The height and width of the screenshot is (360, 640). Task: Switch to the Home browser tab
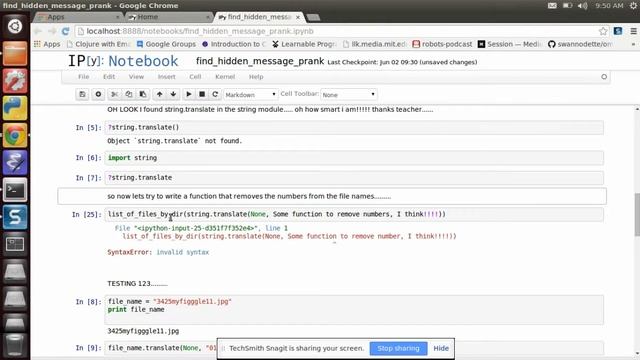click(x=169, y=17)
